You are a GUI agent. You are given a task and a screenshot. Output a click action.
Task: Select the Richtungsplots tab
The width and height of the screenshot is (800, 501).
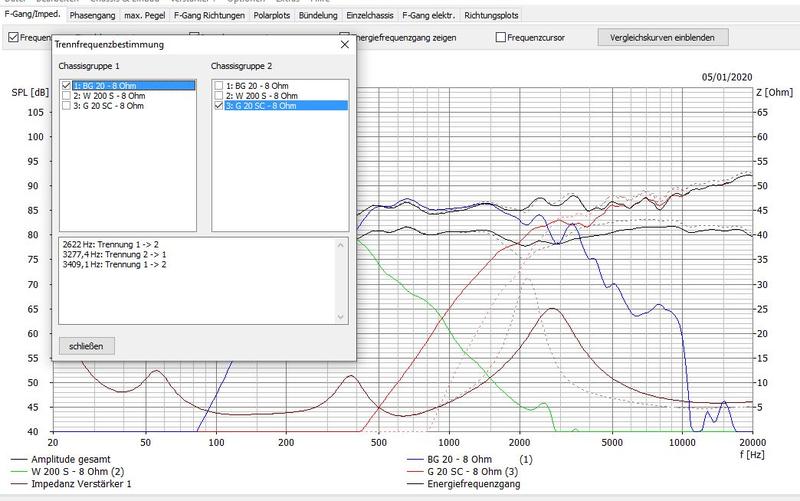(x=491, y=15)
